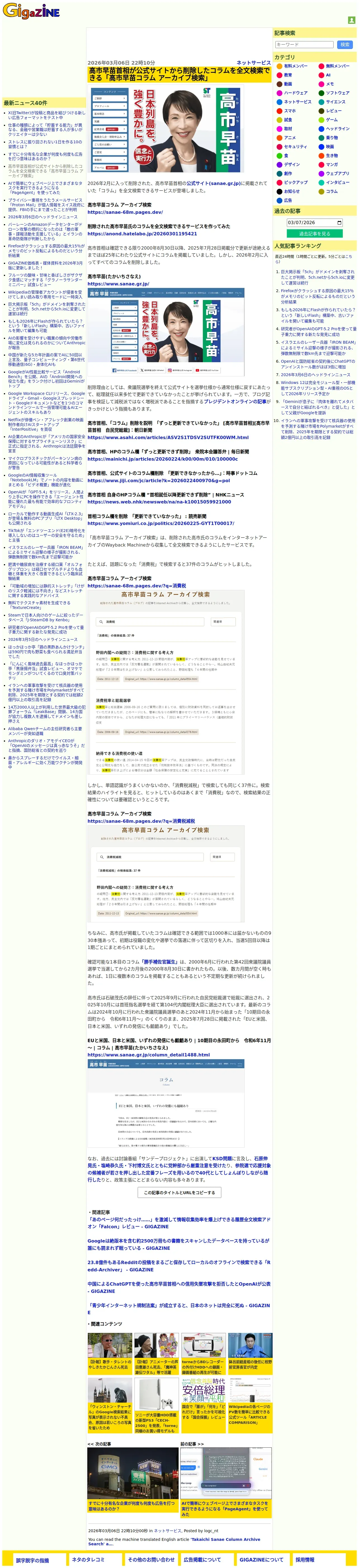Click the crimson dot beside セキュリティ
Viewport: 359px width, 1568px height.
279,147
